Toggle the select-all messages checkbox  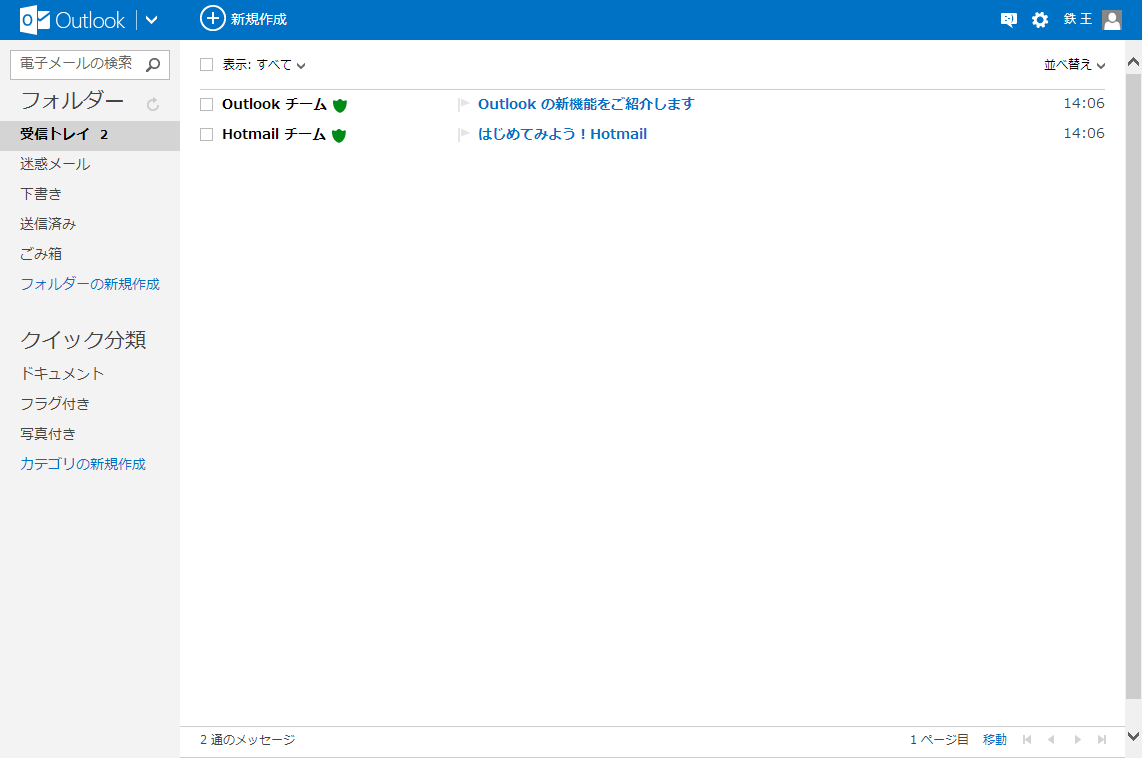click(x=207, y=65)
